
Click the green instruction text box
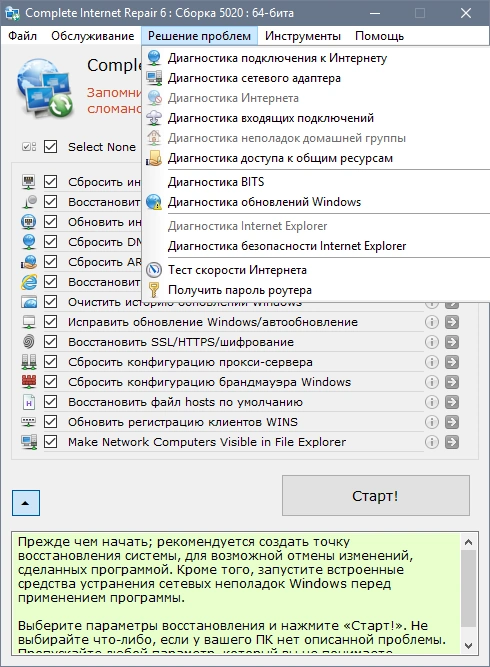(237, 593)
